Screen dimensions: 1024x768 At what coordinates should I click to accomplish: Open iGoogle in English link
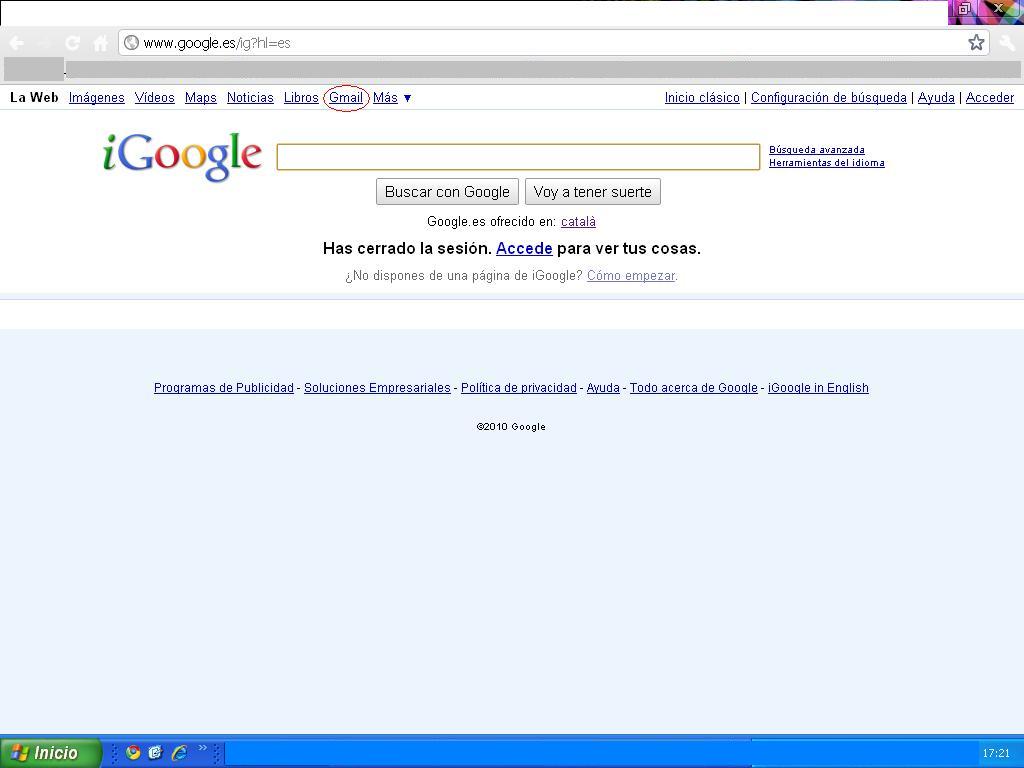[818, 387]
